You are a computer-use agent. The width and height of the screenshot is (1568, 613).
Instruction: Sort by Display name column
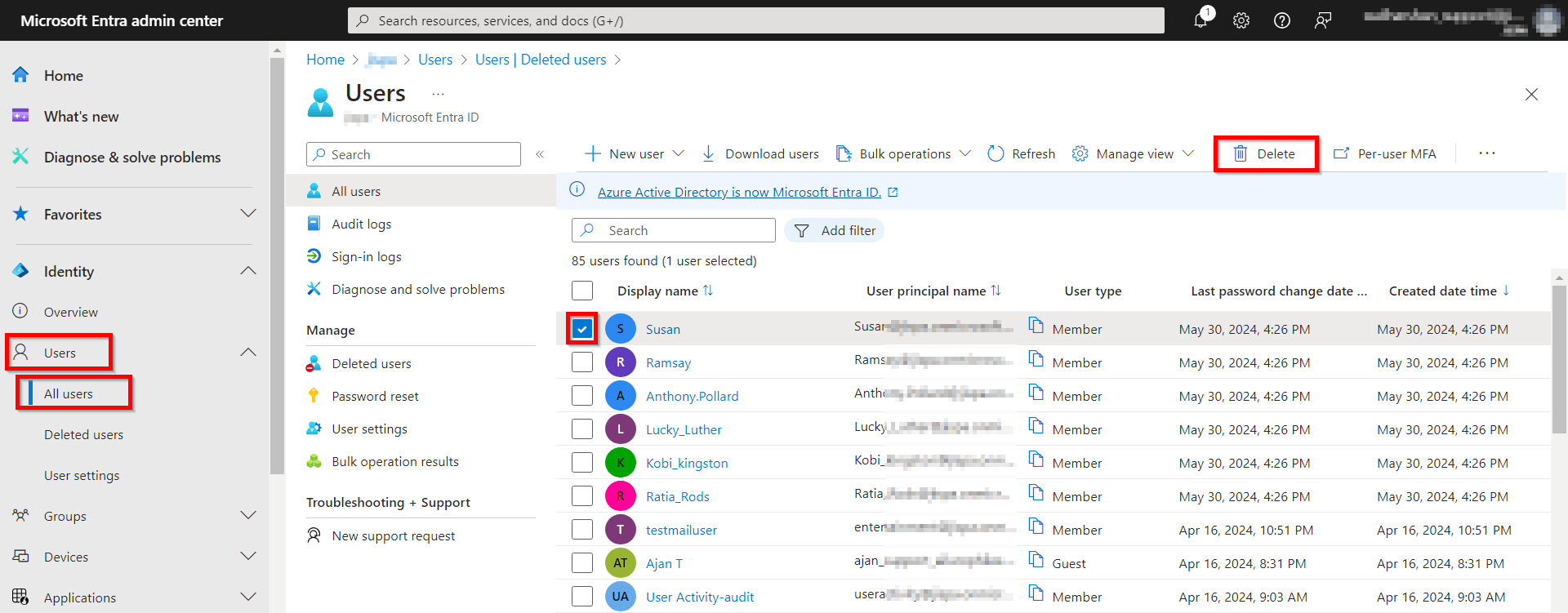(665, 291)
